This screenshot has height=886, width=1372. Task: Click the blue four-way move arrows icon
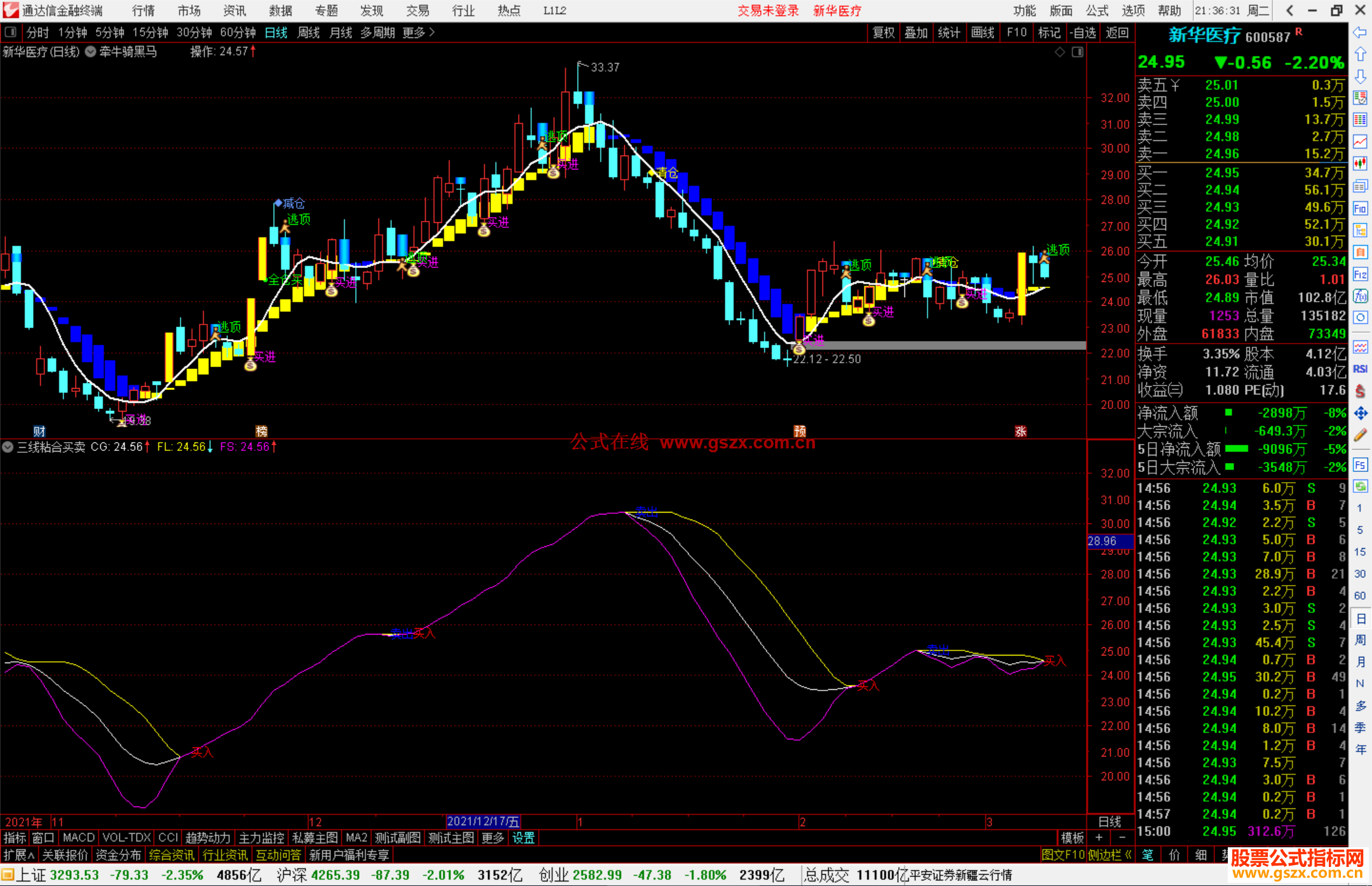pyautogui.click(x=1360, y=413)
